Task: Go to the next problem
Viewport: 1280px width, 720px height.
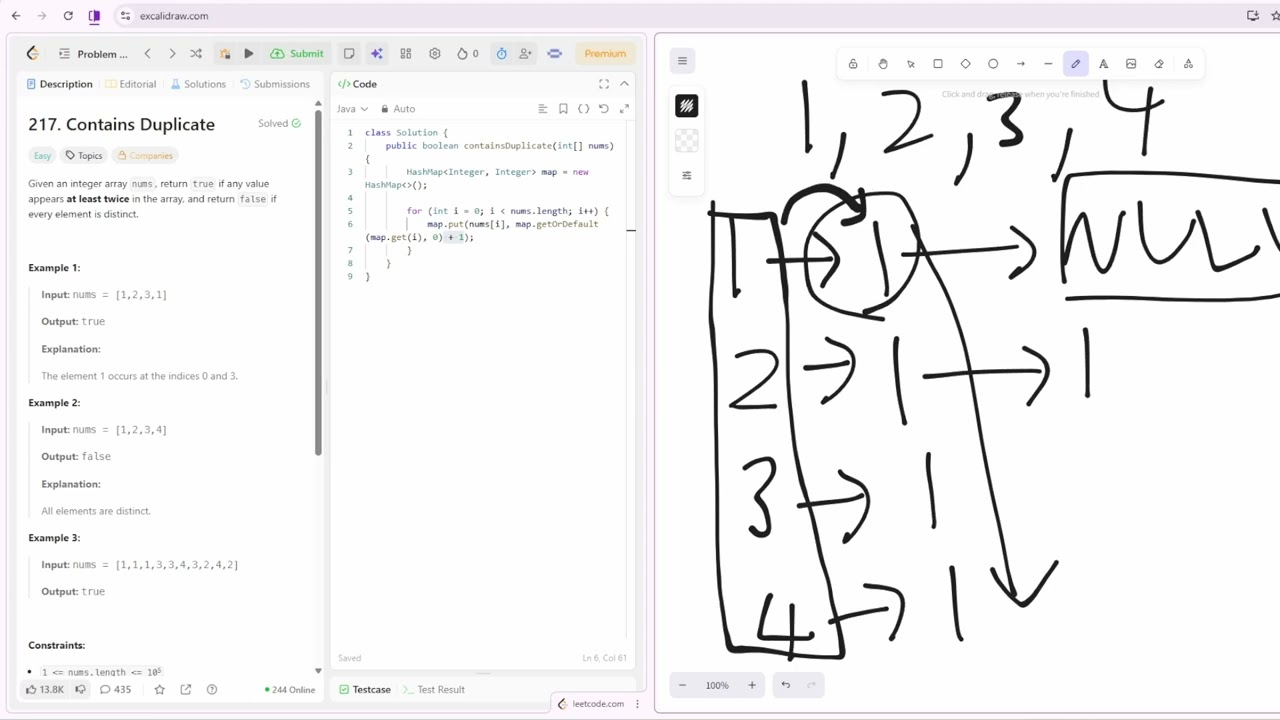Action: [x=172, y=54]
